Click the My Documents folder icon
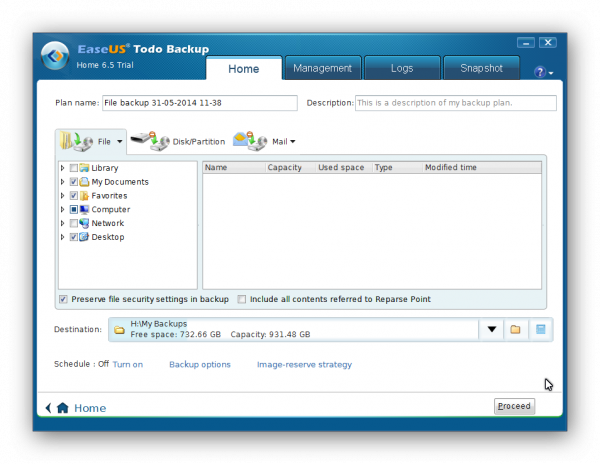 point(84,182)
